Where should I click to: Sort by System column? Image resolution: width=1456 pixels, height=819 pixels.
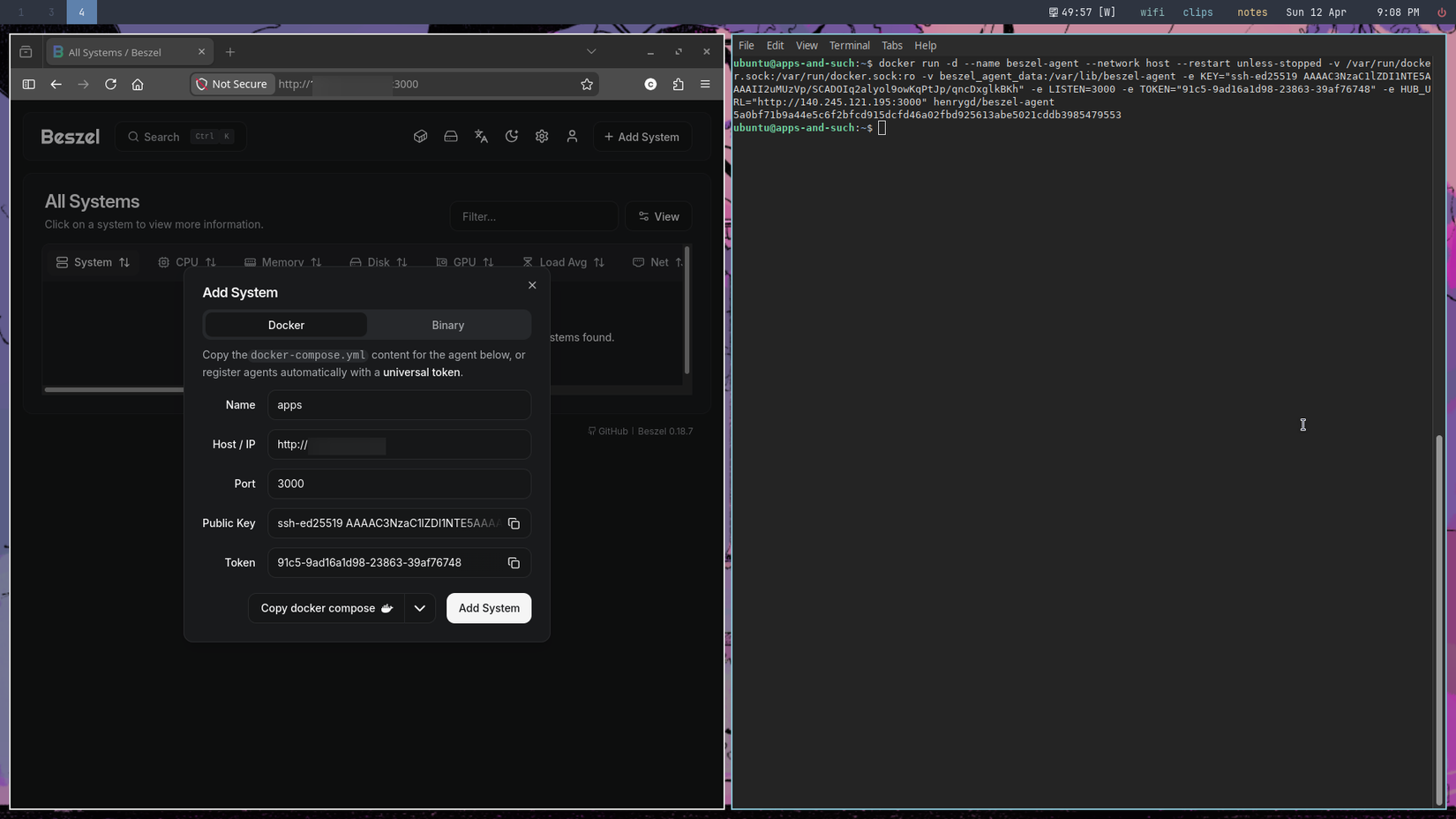point(93,262)
